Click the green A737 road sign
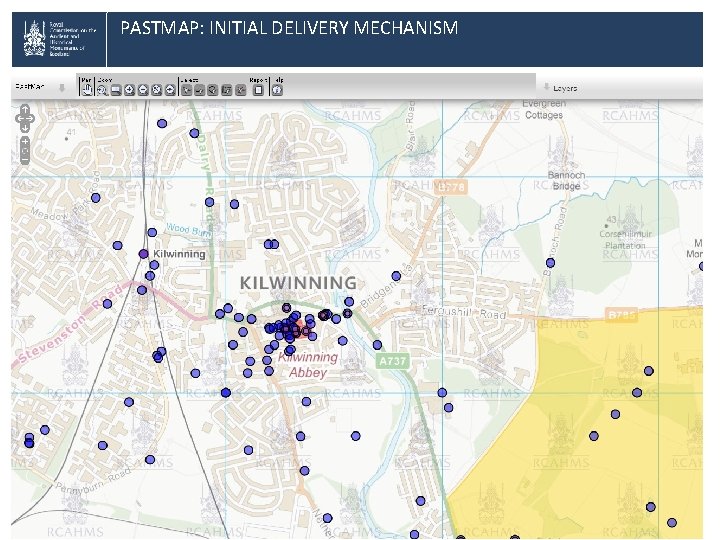 393,361
